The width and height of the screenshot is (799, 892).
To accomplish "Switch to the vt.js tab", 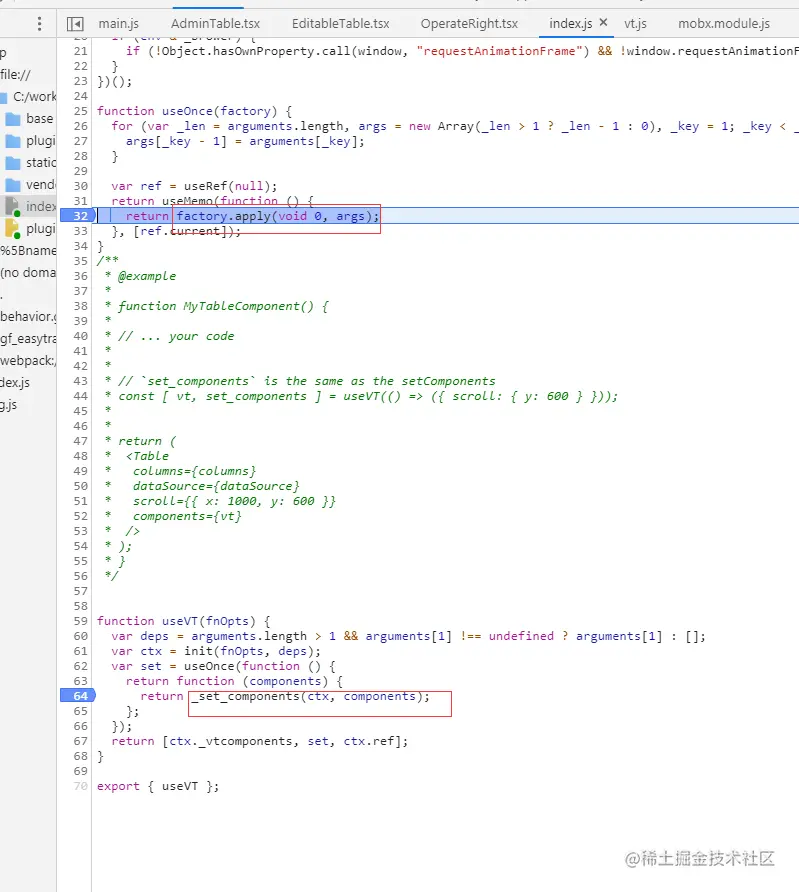I will (635, 24).
